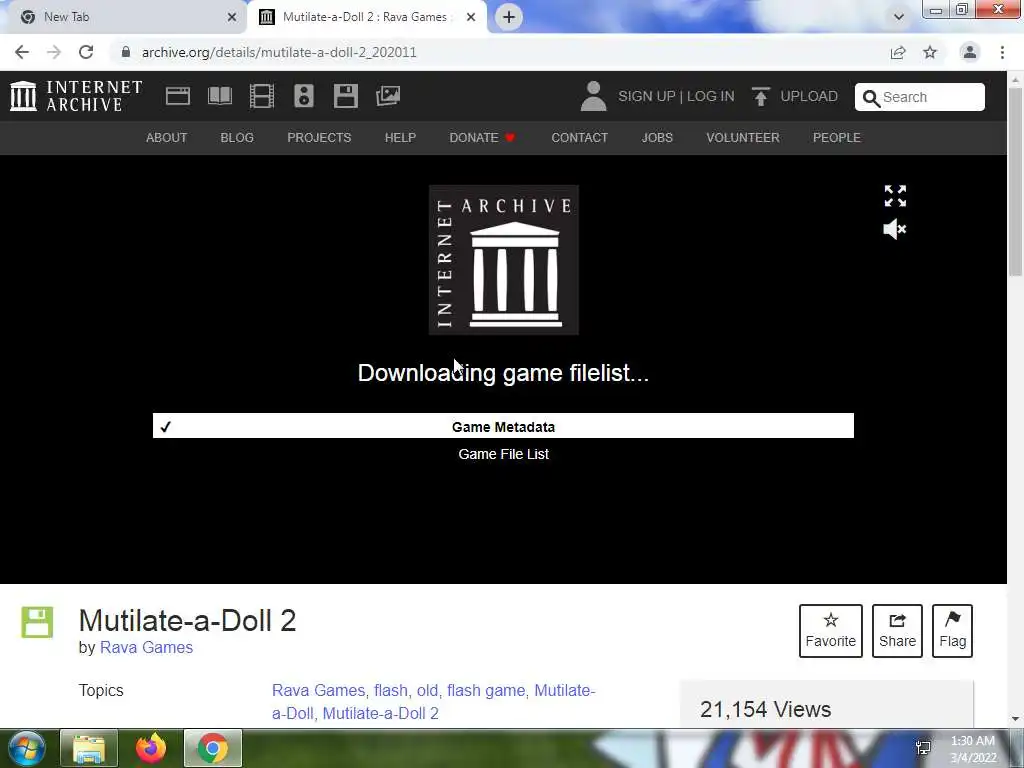Close the New Tab tab

tap(232, 17)
